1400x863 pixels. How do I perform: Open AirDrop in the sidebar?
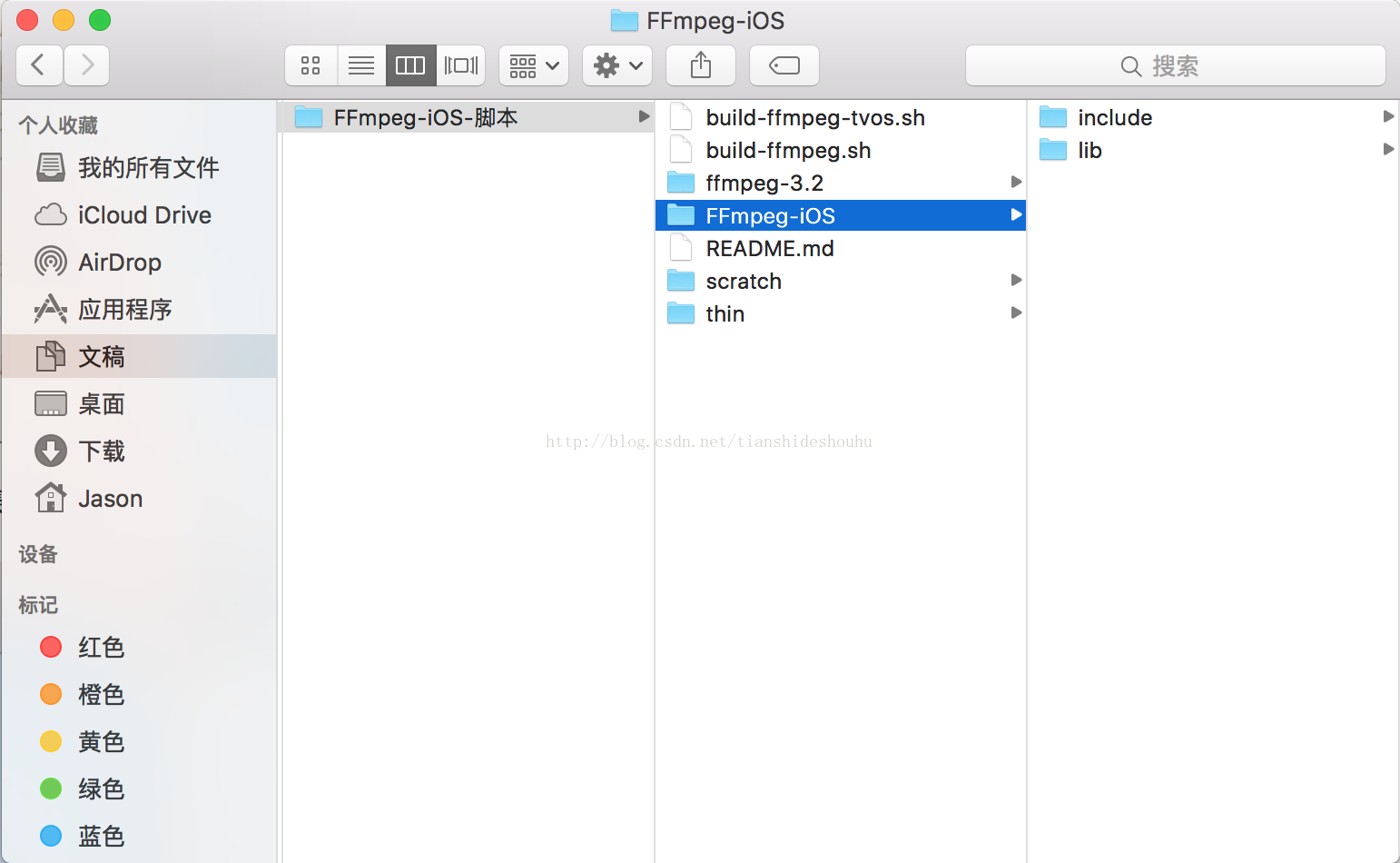click(139, 262)
